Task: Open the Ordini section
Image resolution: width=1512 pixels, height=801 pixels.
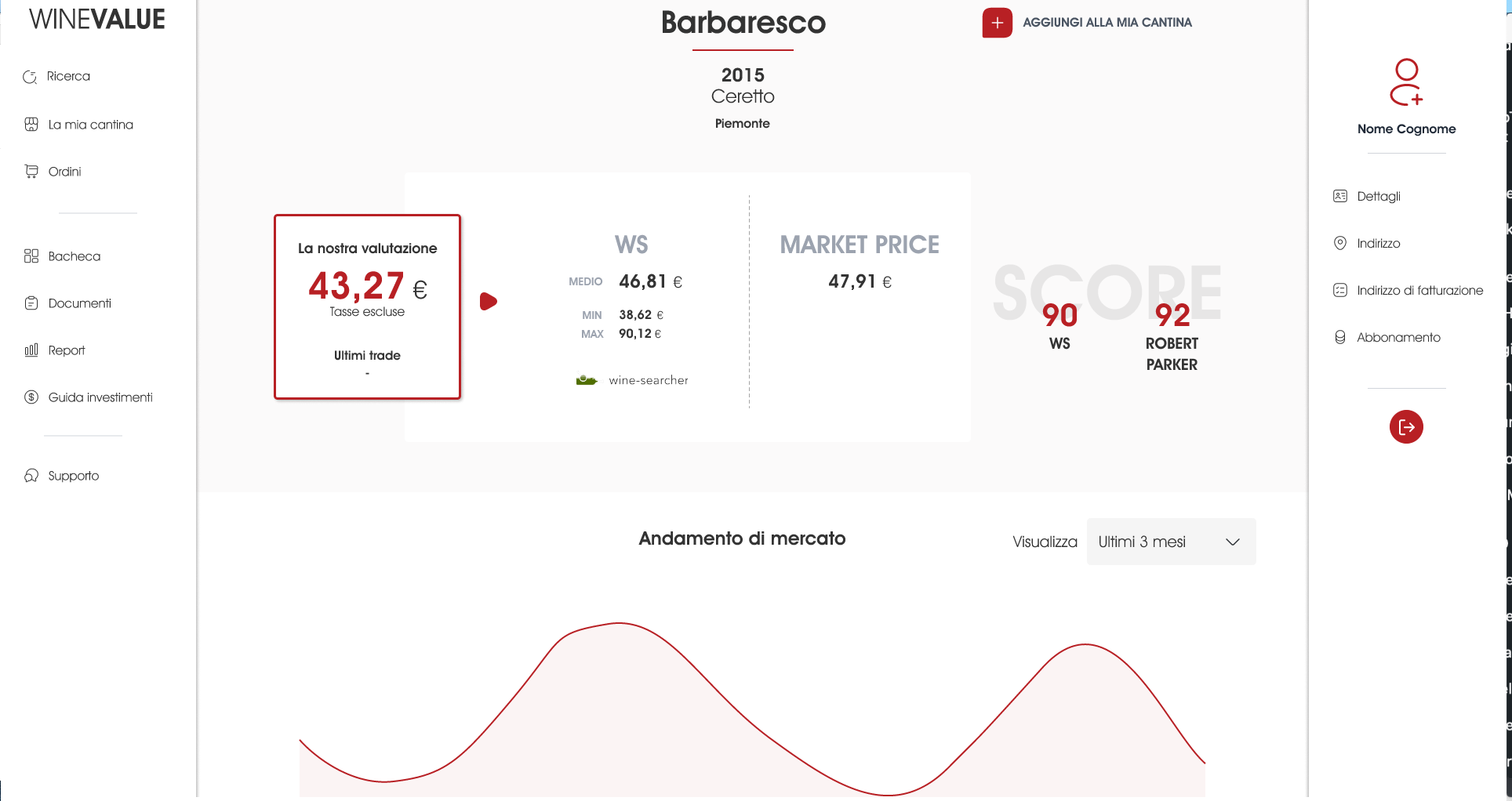Action: 64,172
